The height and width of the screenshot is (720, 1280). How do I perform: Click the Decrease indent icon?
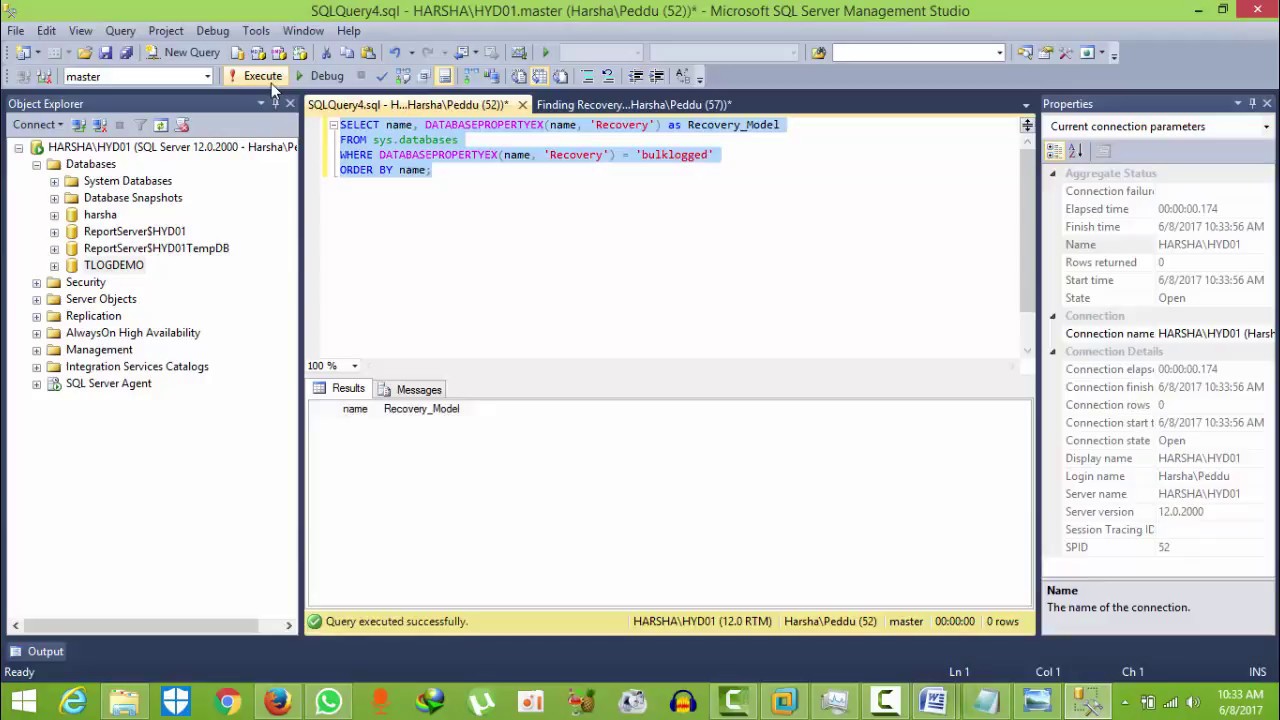(635, 76)
